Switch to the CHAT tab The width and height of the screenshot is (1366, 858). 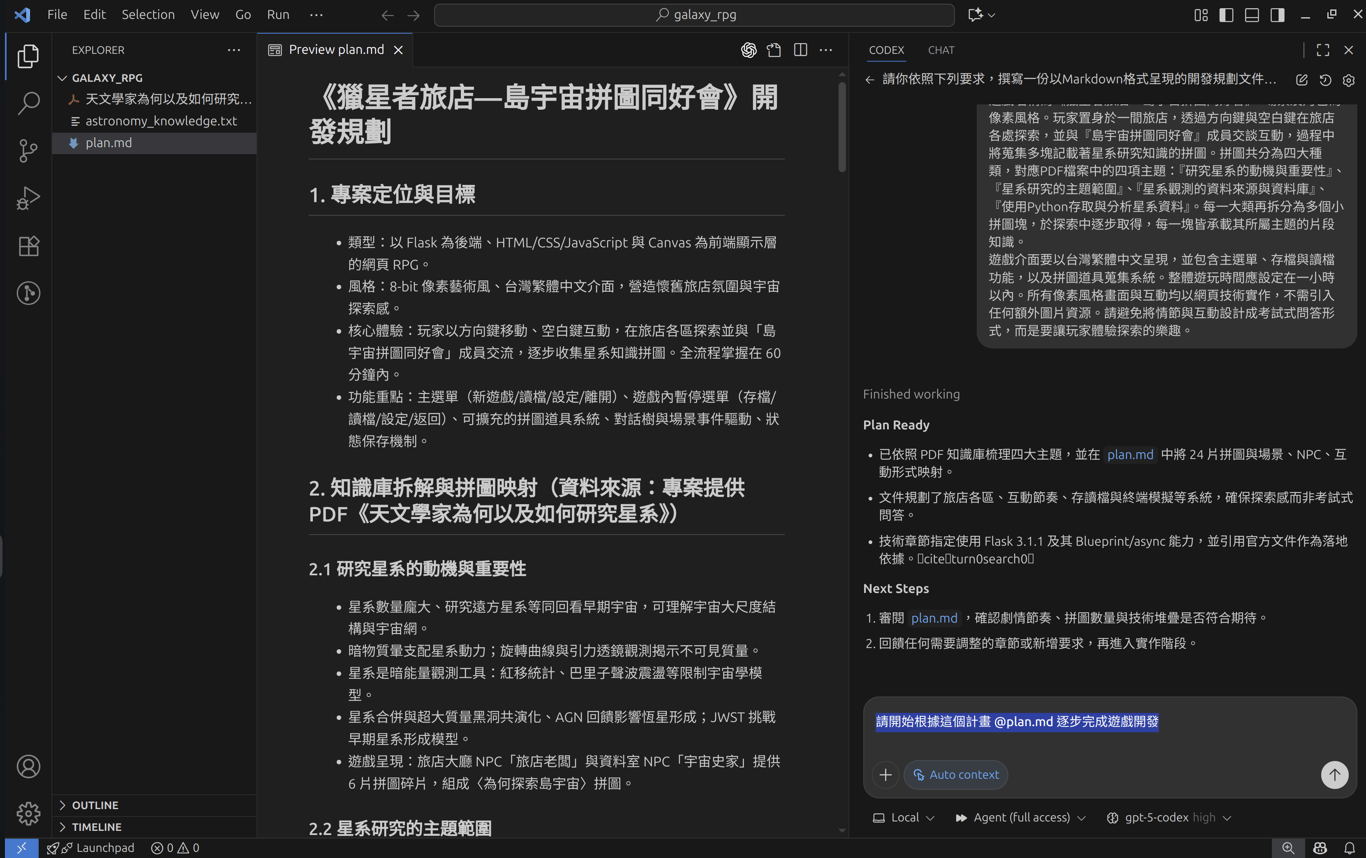coord(940,50)
